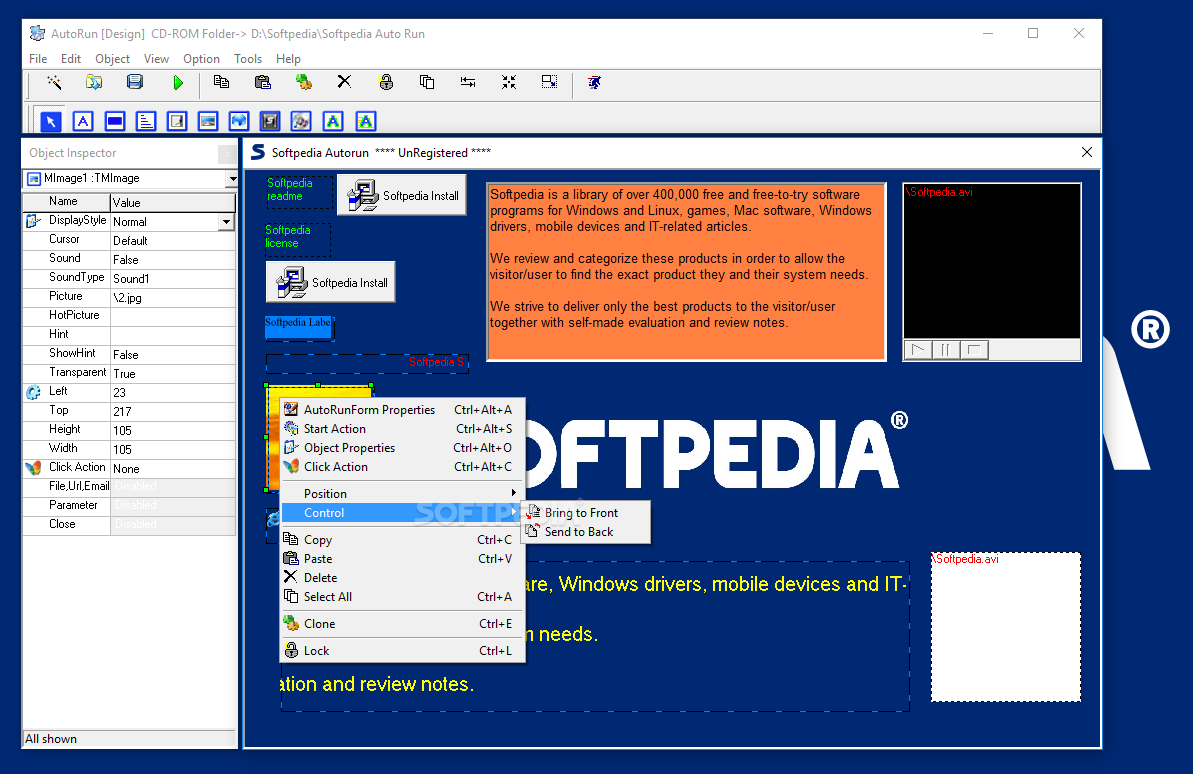Choose Paste in context menu
Screen dimensions: 1193x774
pos(403,559)
